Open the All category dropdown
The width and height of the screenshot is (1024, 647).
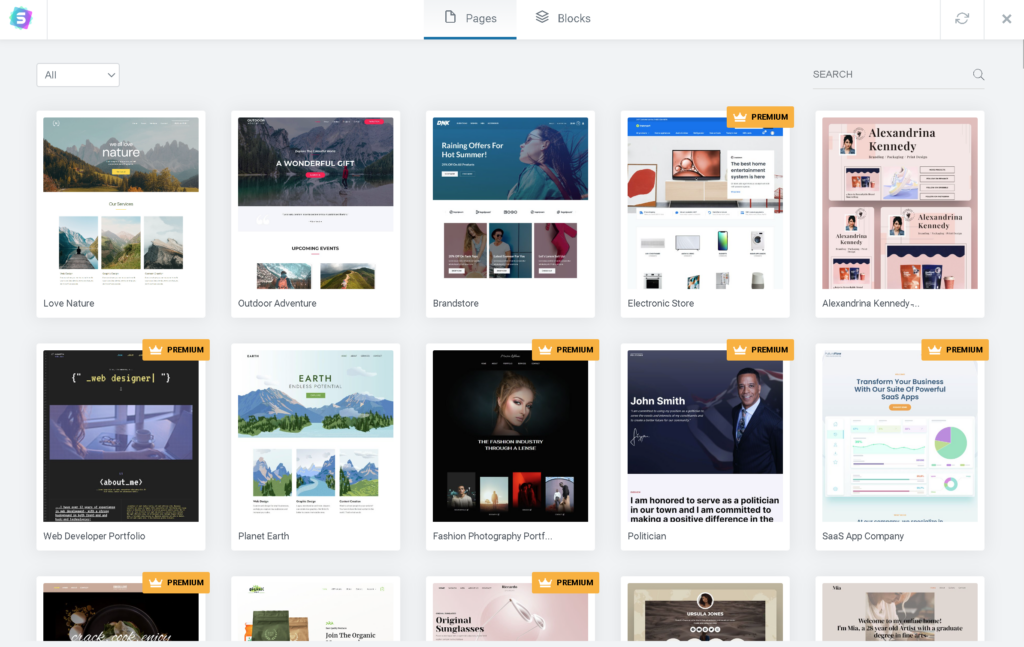pyautogui.click(x=78, y=75)
